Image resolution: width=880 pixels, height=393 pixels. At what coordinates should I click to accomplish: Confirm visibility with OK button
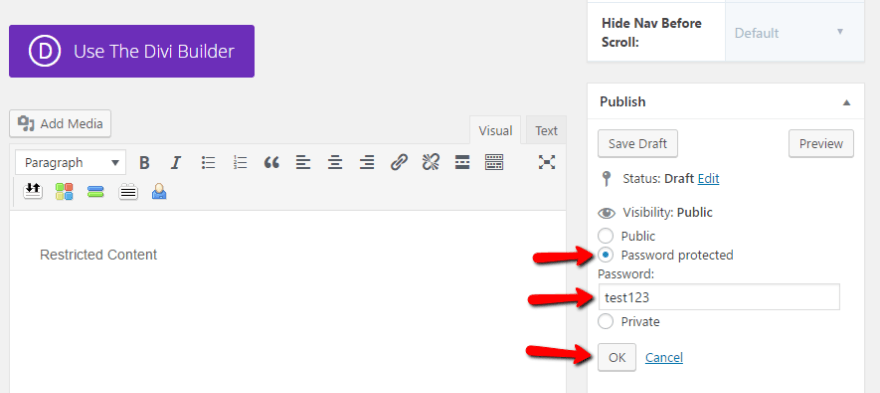[617, 357]
